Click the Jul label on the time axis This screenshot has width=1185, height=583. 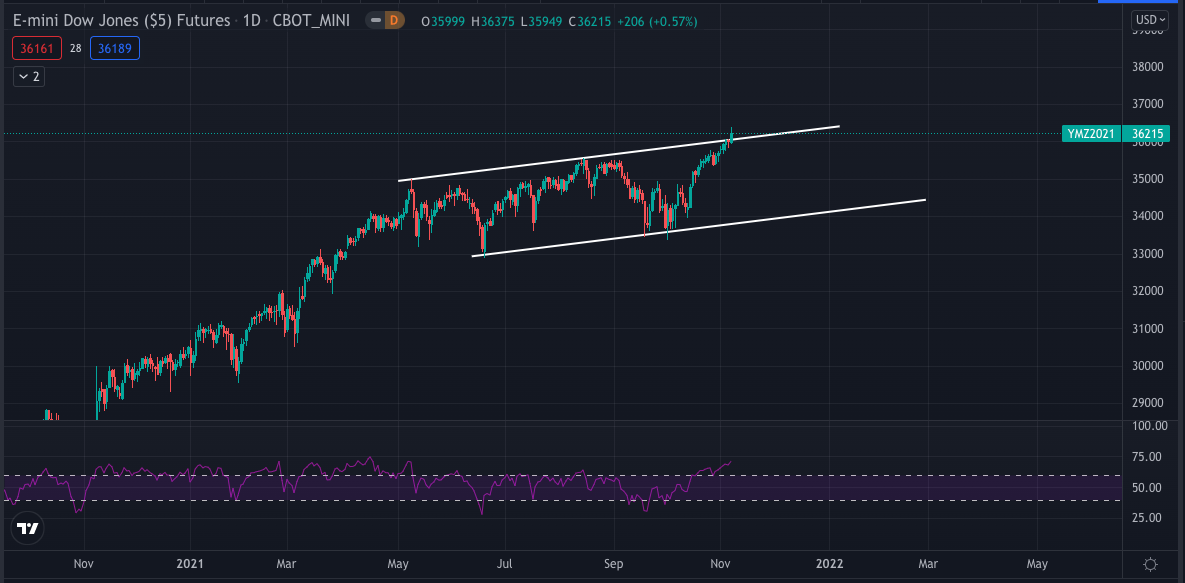pyautogui.click(x=506, y=564)
